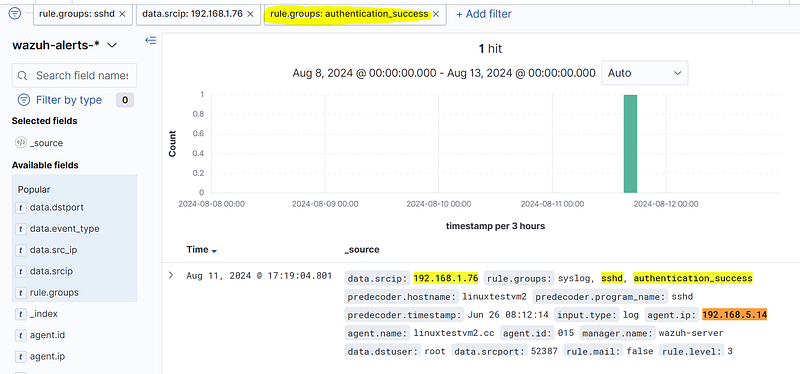Screen dimensions: 800x374
Task: Click the data.dstuser value root
Action: click(435, 352)
